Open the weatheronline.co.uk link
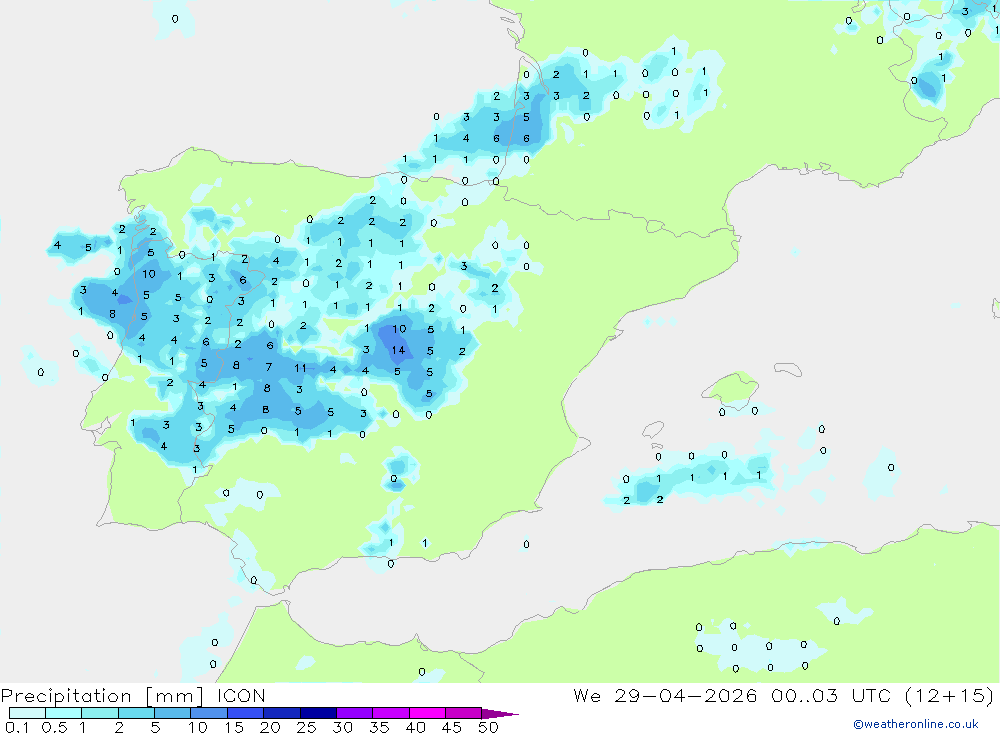The height and width of the screenshot is (733, 1000). tap(916, 724)
